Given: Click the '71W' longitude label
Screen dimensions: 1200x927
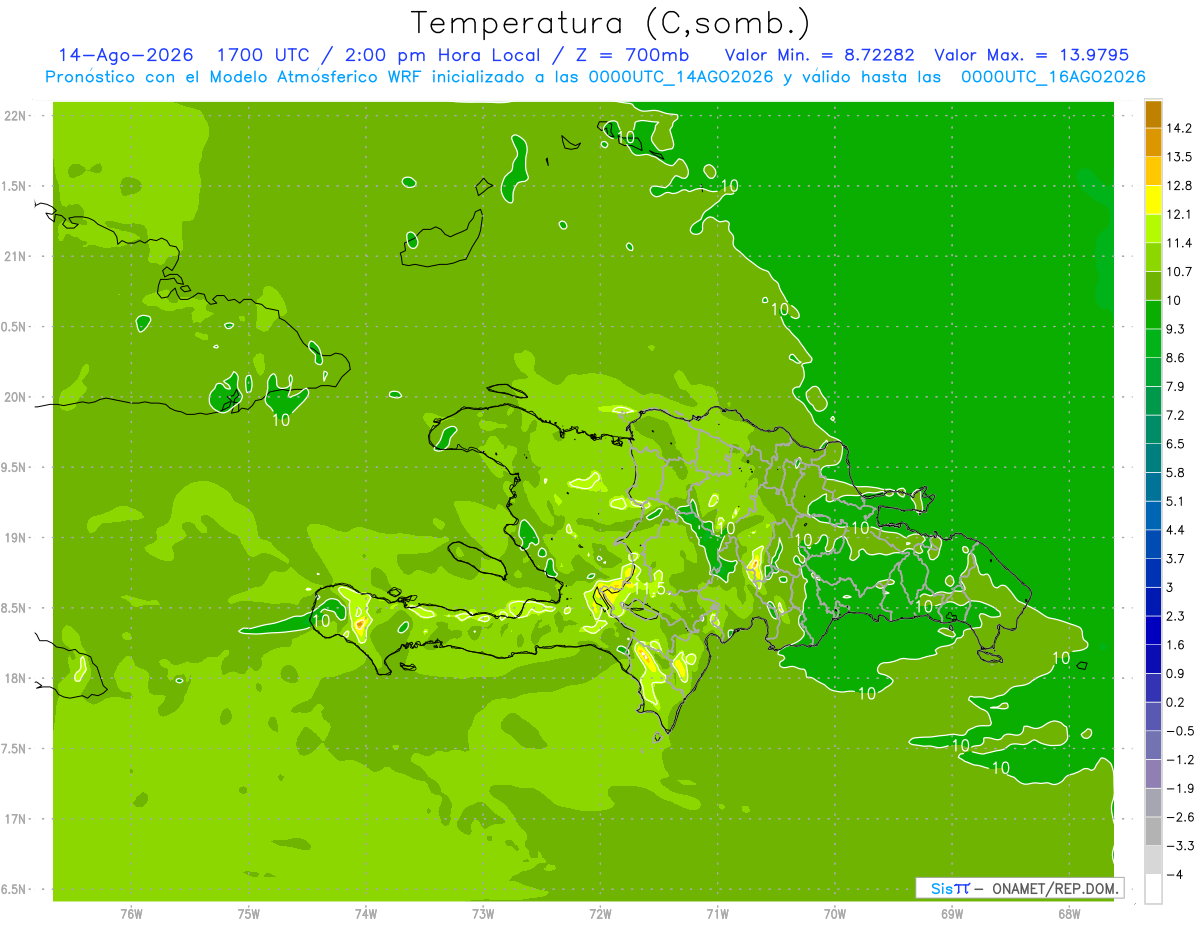Looking at the screenshot, I should 717,913.
